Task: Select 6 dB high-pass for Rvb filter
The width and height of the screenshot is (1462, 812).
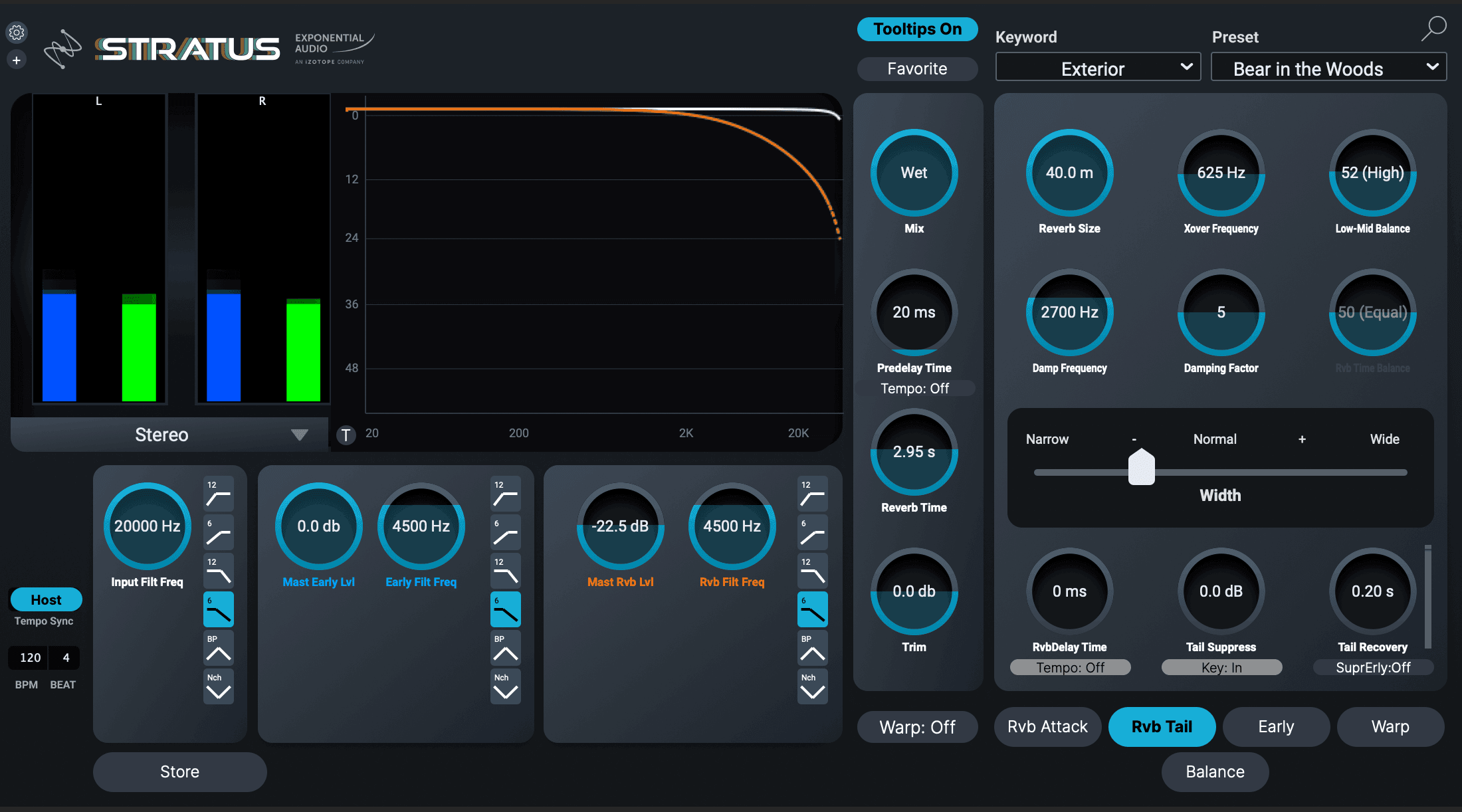Action: click(x=812, y=532)
